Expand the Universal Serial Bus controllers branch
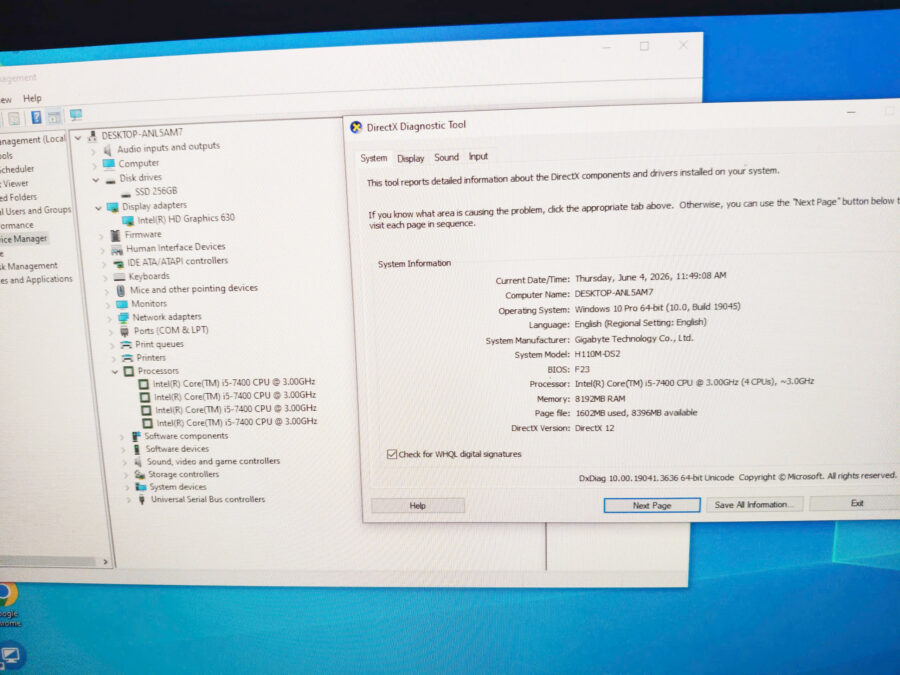The image size is (900, 675). [129, 501]
